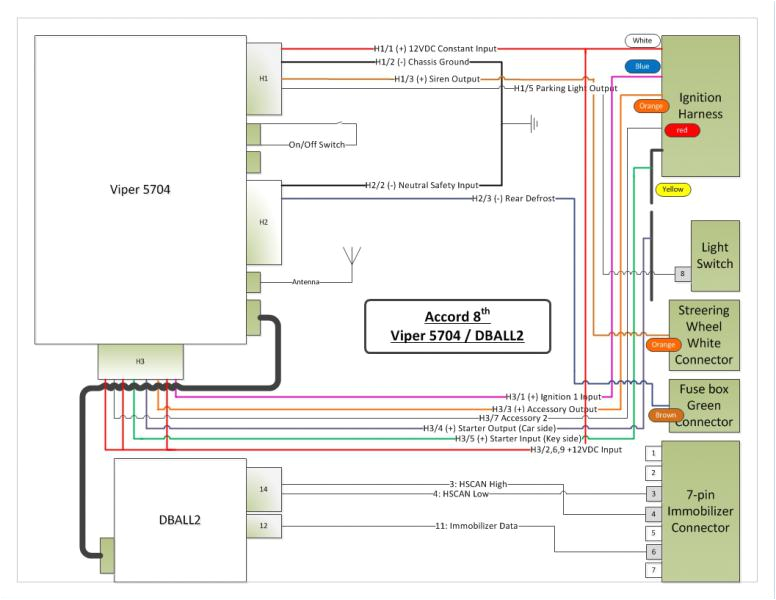Click the antenna symbol
The height and width of the screenshot is (600, 776).
tap(350, 256)
